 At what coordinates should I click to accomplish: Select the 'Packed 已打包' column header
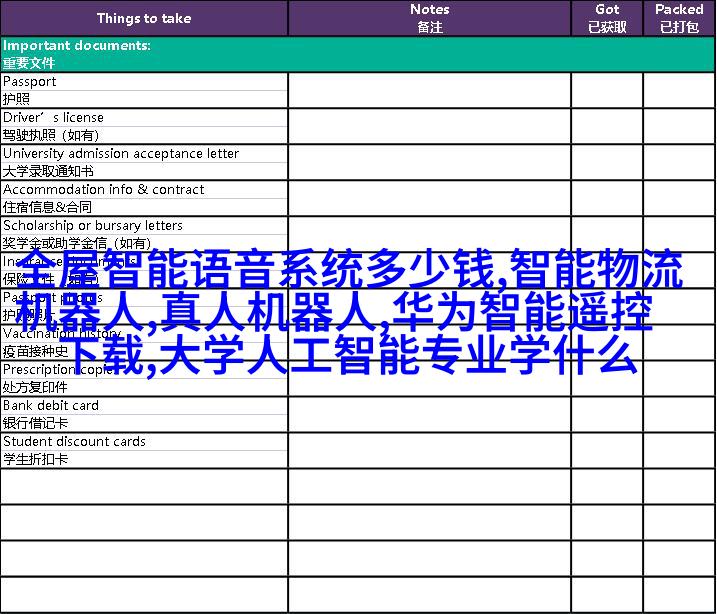coord(679,18)
